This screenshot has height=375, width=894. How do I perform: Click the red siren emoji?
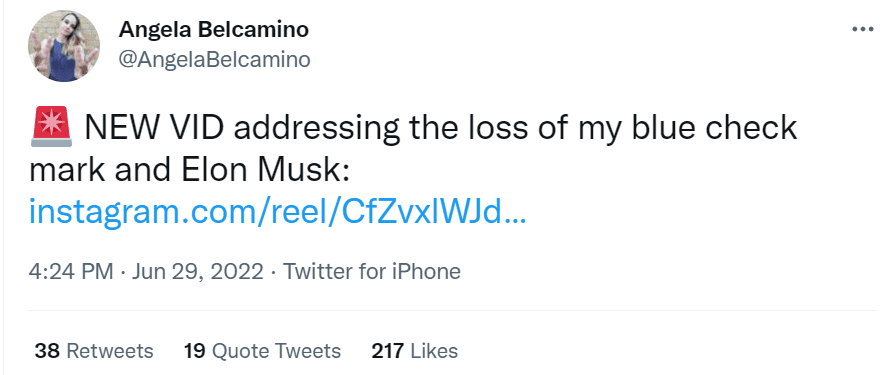51,127
